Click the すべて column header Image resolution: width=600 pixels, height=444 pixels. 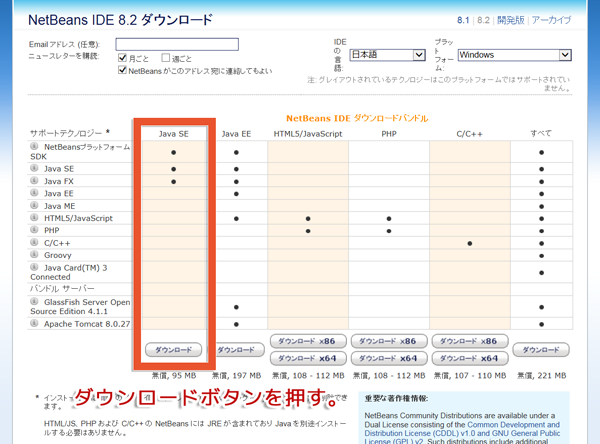[541, 134]
